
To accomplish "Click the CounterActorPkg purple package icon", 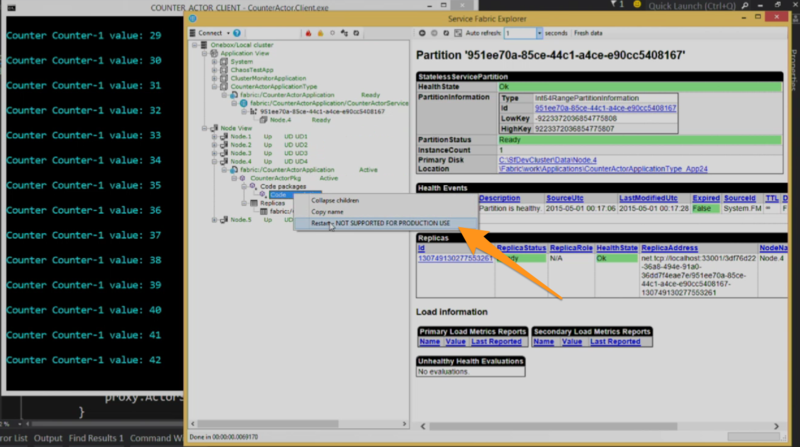I will pos(243,178).
